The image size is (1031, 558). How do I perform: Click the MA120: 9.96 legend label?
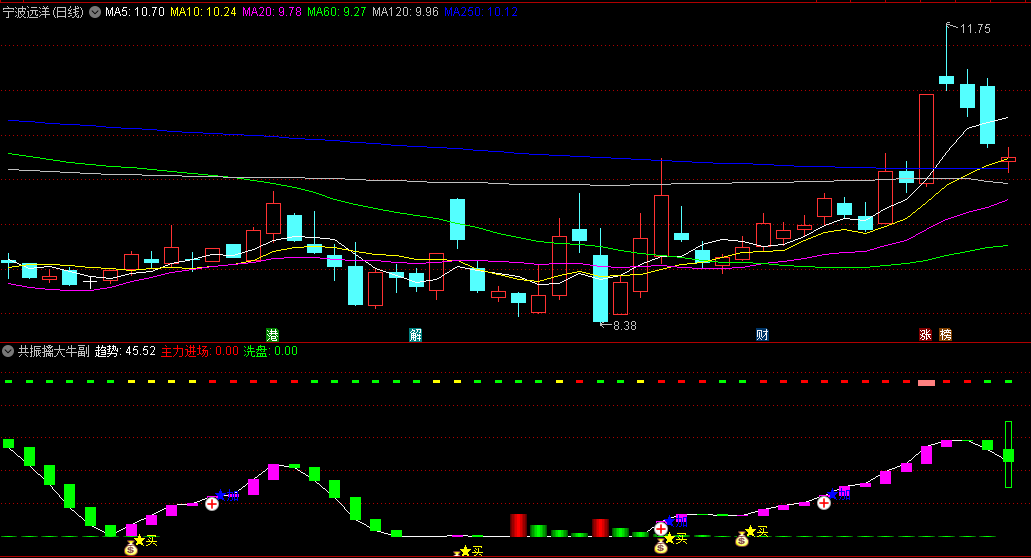(405, 12)
